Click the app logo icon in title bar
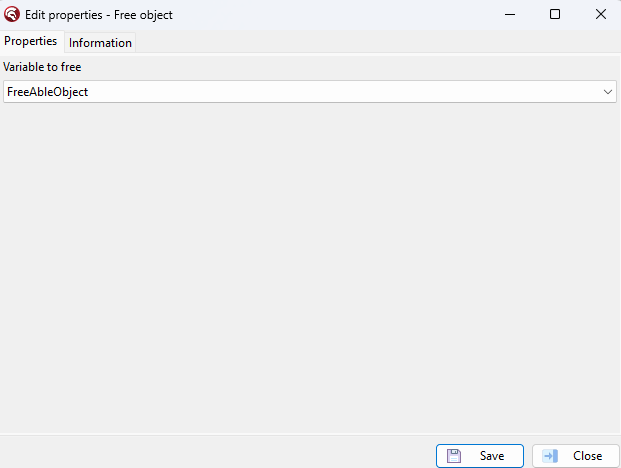 (12, 15)
